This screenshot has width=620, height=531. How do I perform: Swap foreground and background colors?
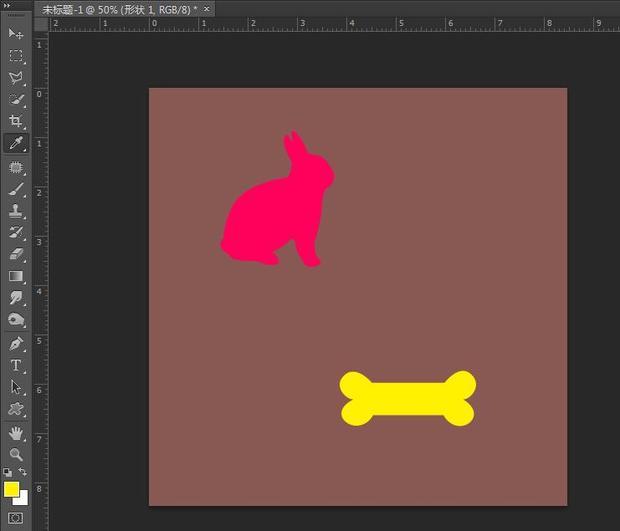point(23,472)
